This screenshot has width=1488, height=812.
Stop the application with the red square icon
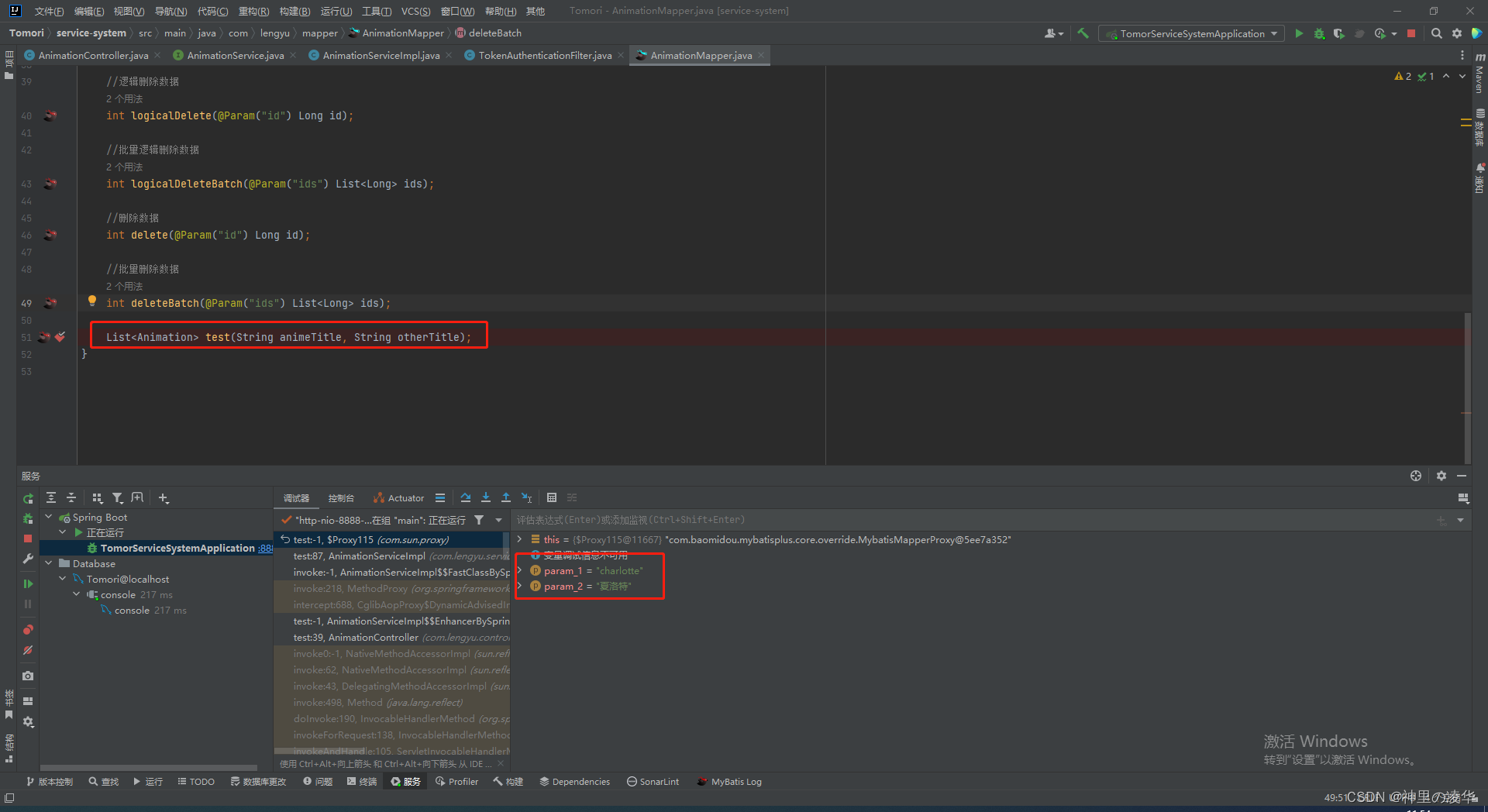1411,33
